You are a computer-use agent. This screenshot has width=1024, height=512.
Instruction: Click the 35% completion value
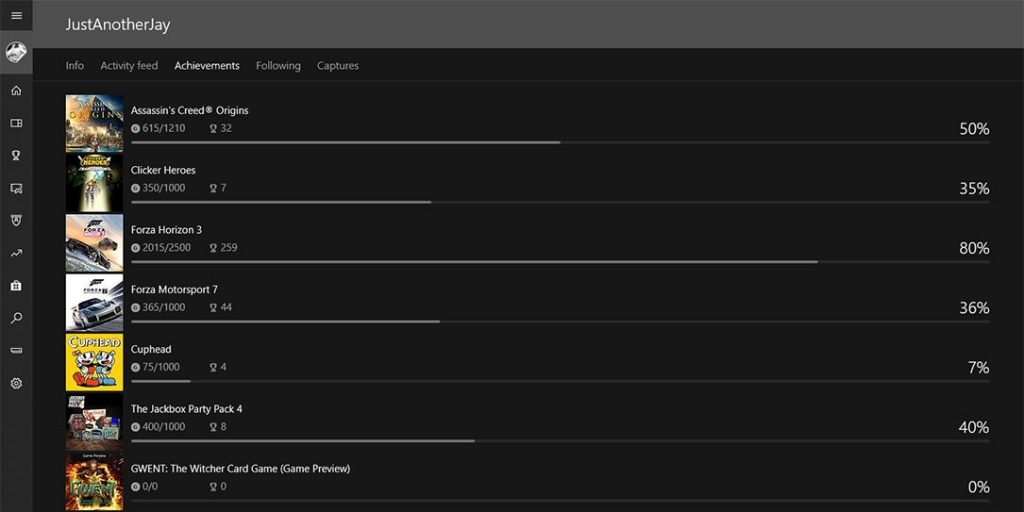point(974,189)
